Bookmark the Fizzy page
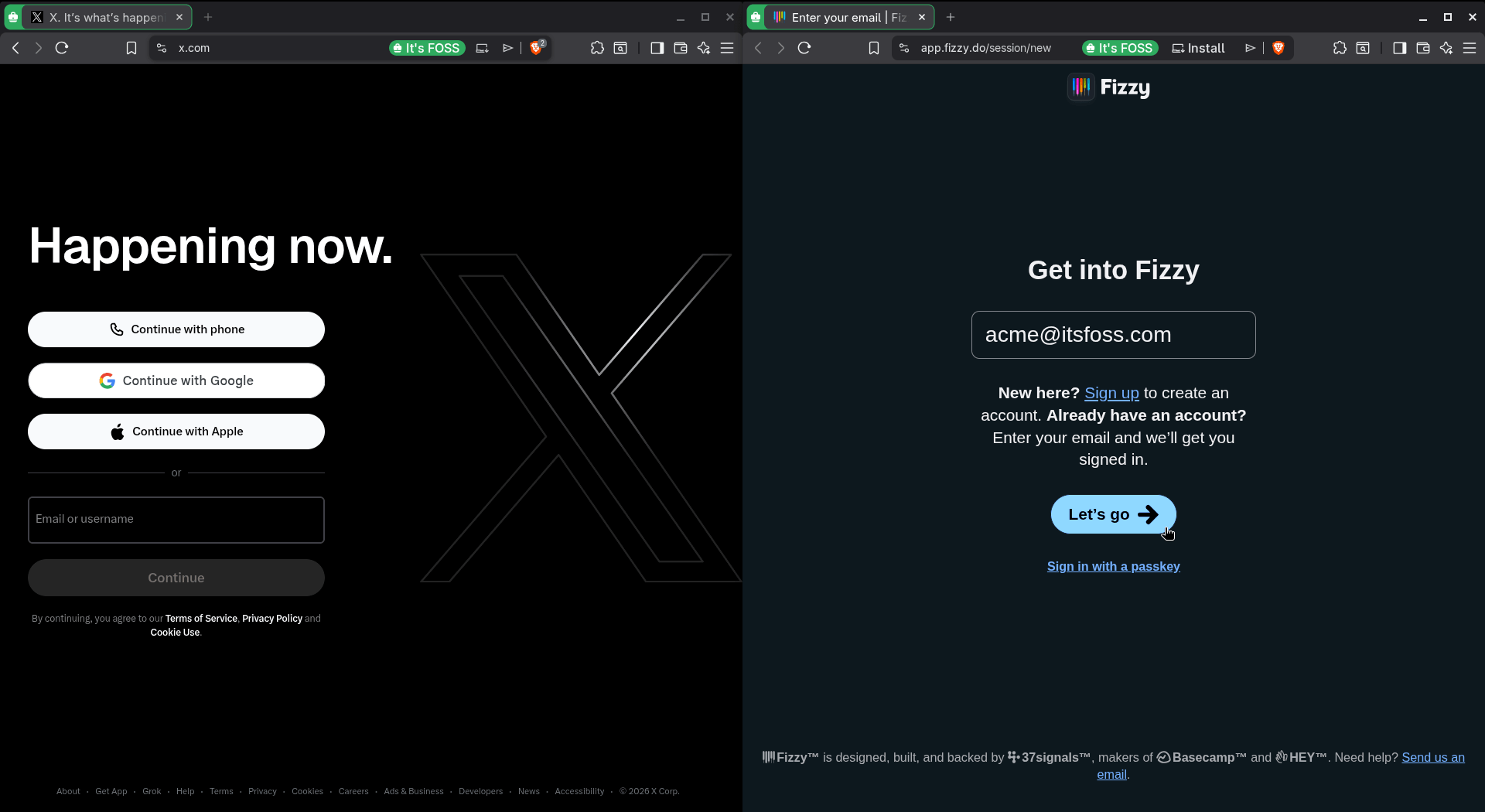 [874, 48]
